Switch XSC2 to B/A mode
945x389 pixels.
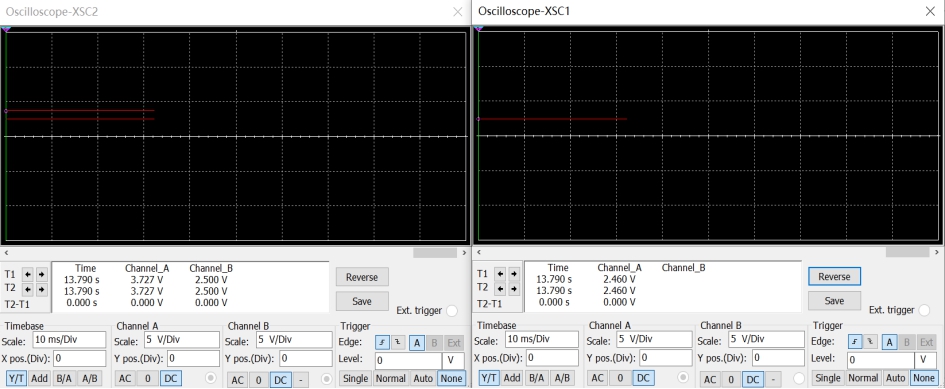tap(63, 378)
